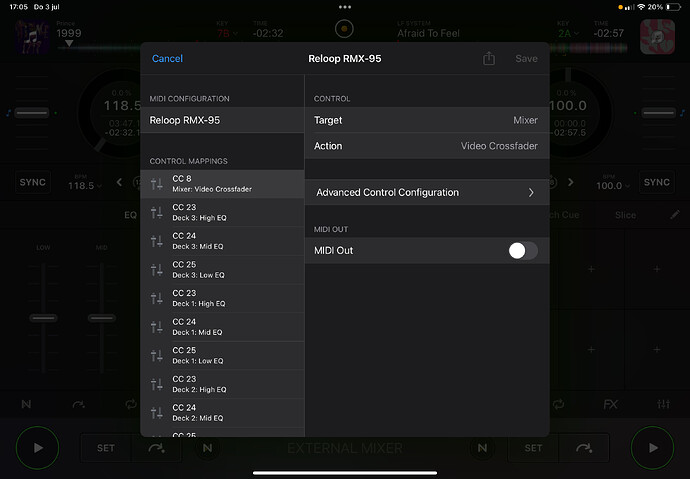Open Advanced Control Configuration
The image size is (690, 479).
427,192
